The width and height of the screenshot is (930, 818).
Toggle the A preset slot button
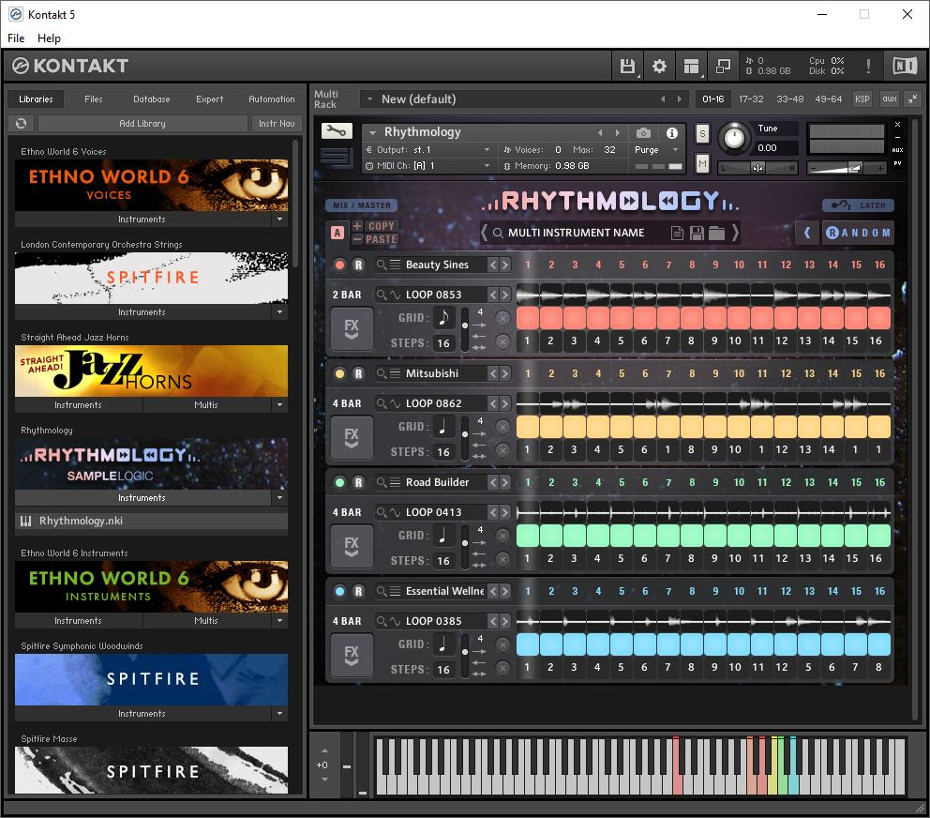click(x=337, y=233)
